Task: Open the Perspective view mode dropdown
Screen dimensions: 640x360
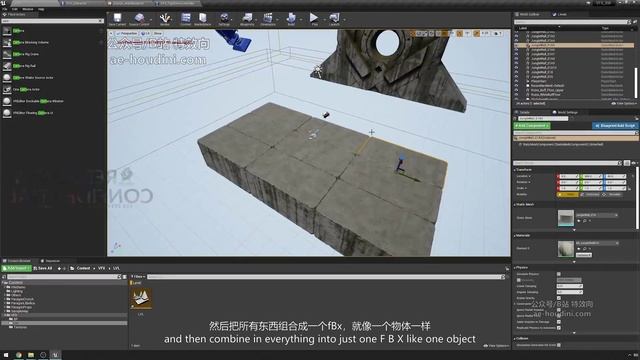Action: [x=127, y=33]
